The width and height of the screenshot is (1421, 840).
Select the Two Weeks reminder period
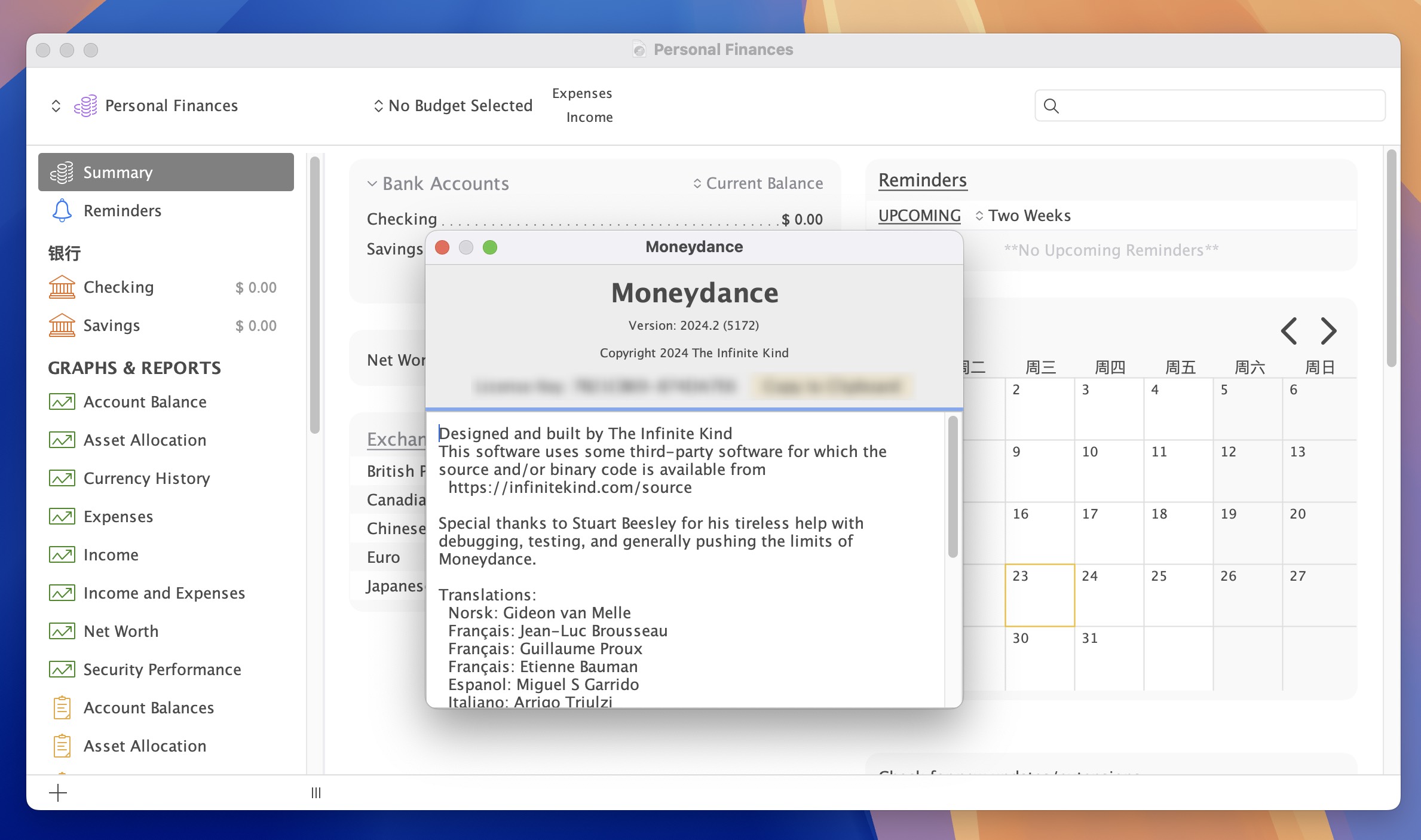coord(1021,215)
